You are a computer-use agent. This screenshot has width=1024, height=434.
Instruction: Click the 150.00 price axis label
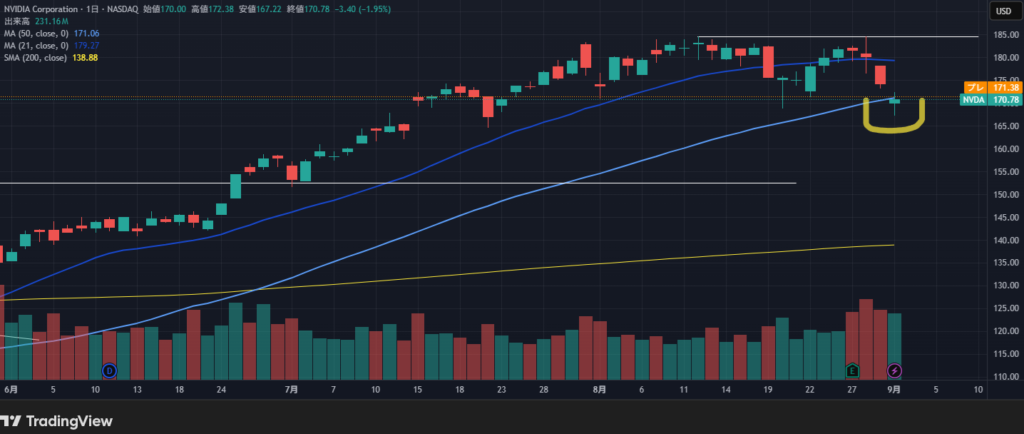click(1006, 194)
